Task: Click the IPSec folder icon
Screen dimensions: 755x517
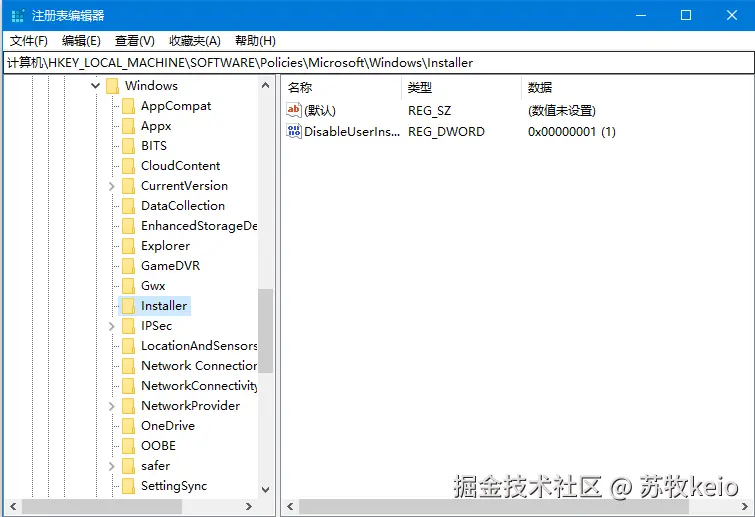Action: click(129, 326)
